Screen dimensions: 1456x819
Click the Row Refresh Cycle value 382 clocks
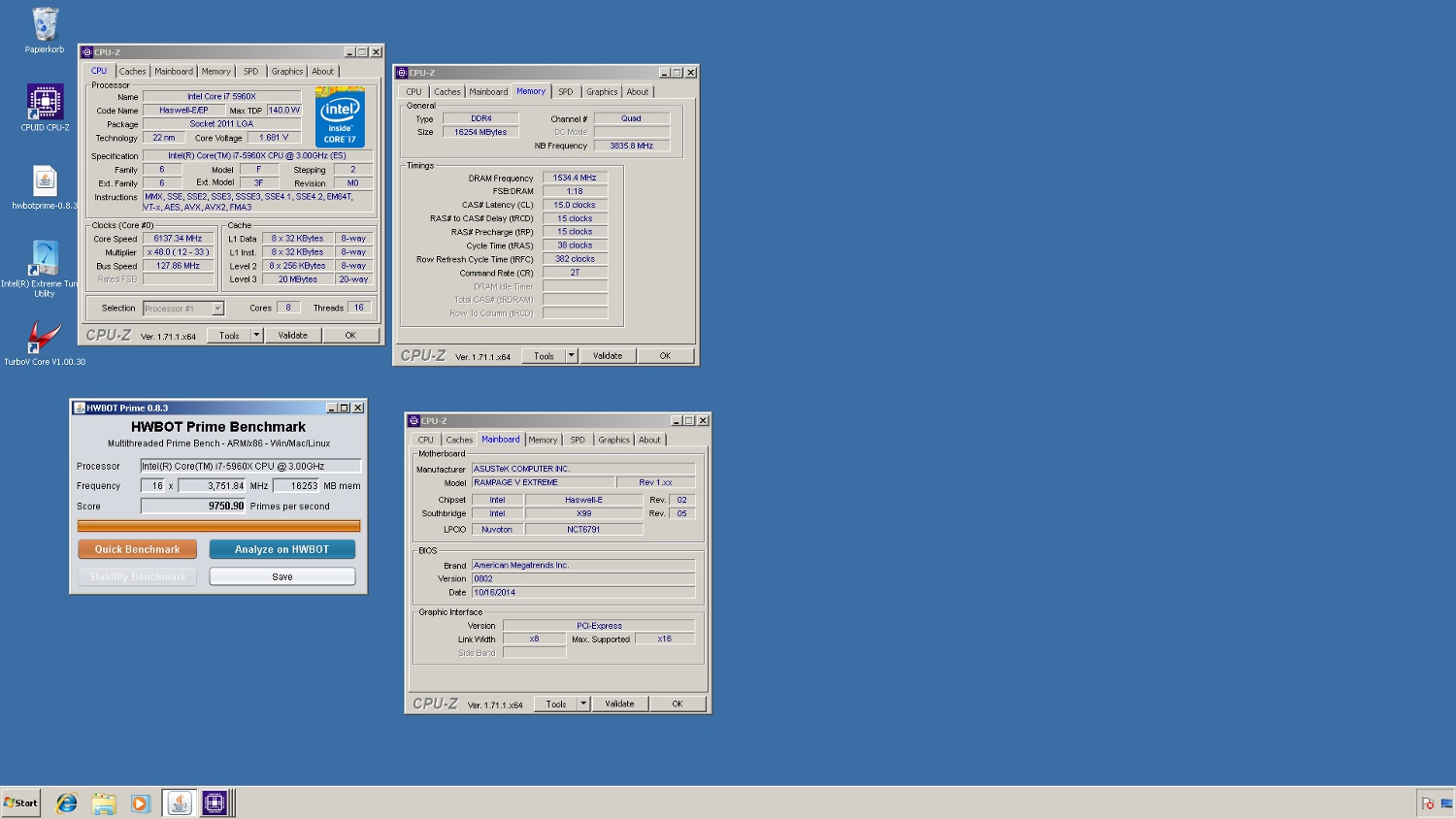tap(575, 260)
